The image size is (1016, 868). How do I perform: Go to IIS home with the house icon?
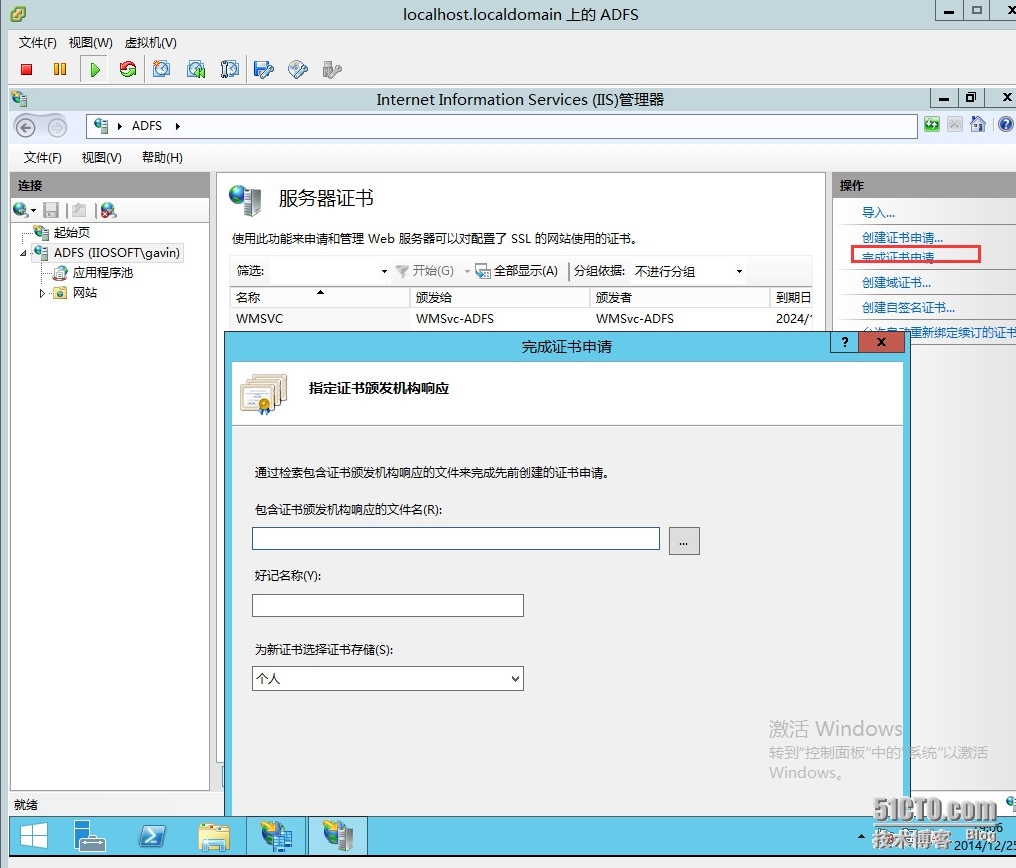(978, 124)
